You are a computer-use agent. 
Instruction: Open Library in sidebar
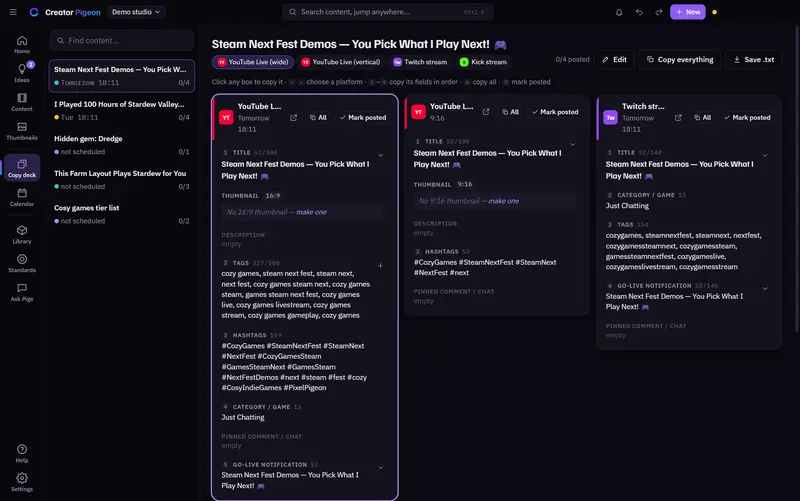22,234
